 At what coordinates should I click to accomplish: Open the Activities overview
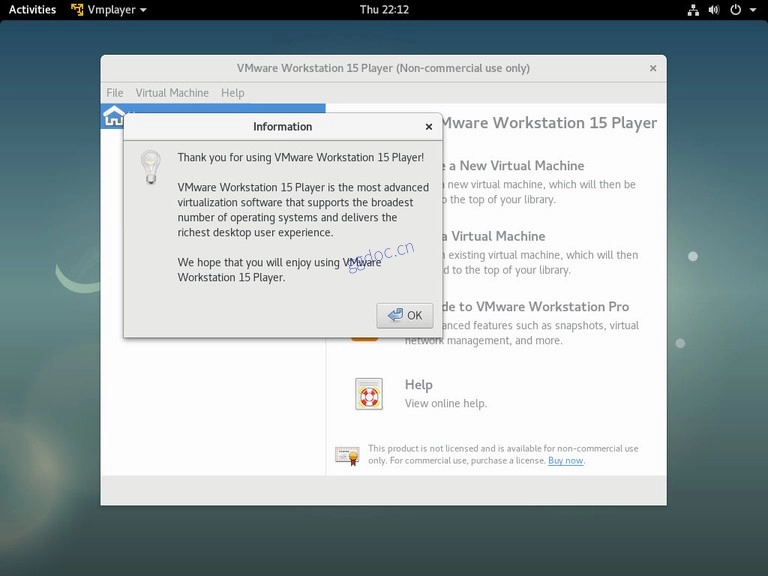click(32, 10)
